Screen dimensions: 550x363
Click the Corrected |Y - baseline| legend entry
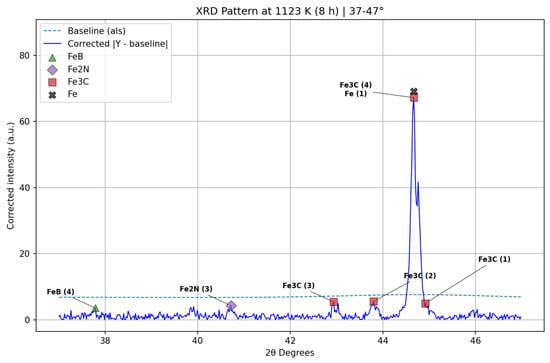(x=106, y=44)
